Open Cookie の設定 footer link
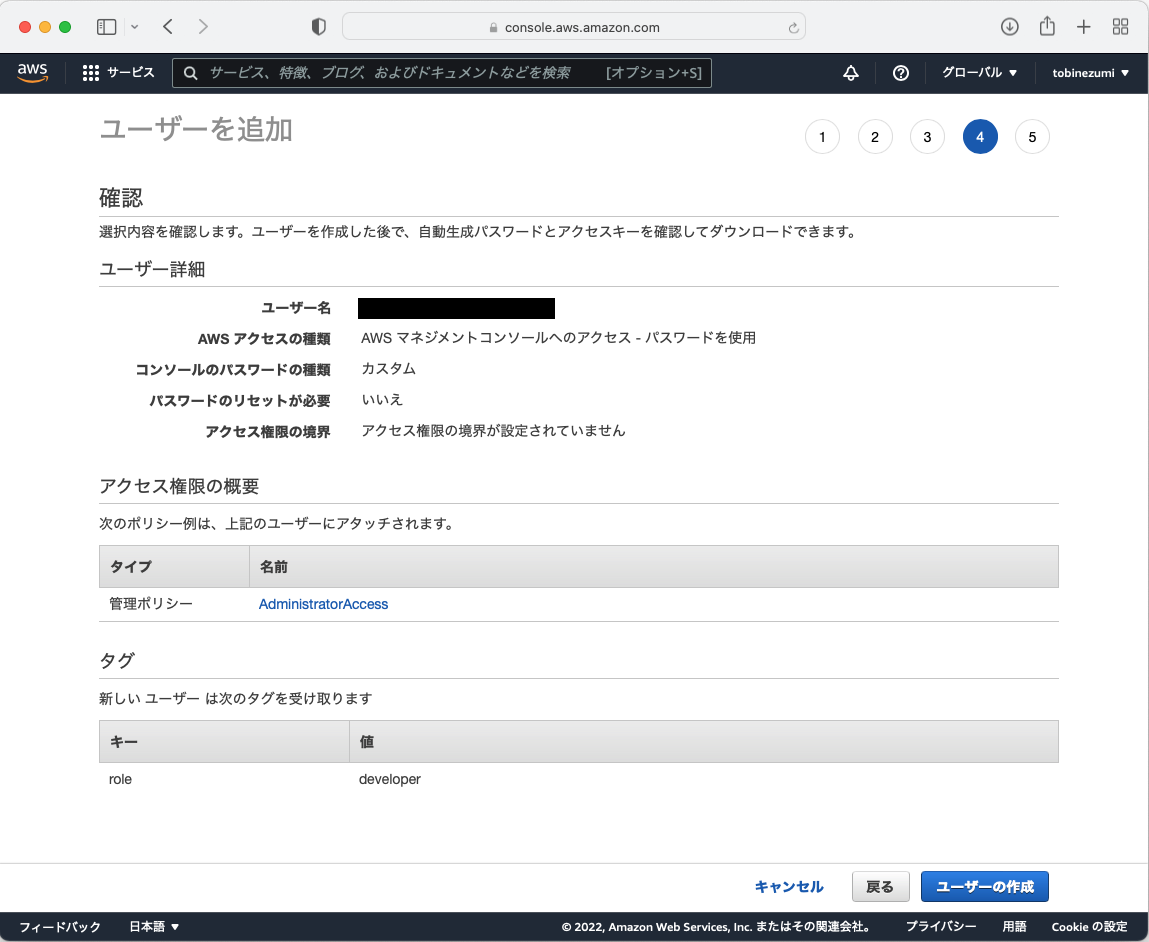 click(1089, 927)
